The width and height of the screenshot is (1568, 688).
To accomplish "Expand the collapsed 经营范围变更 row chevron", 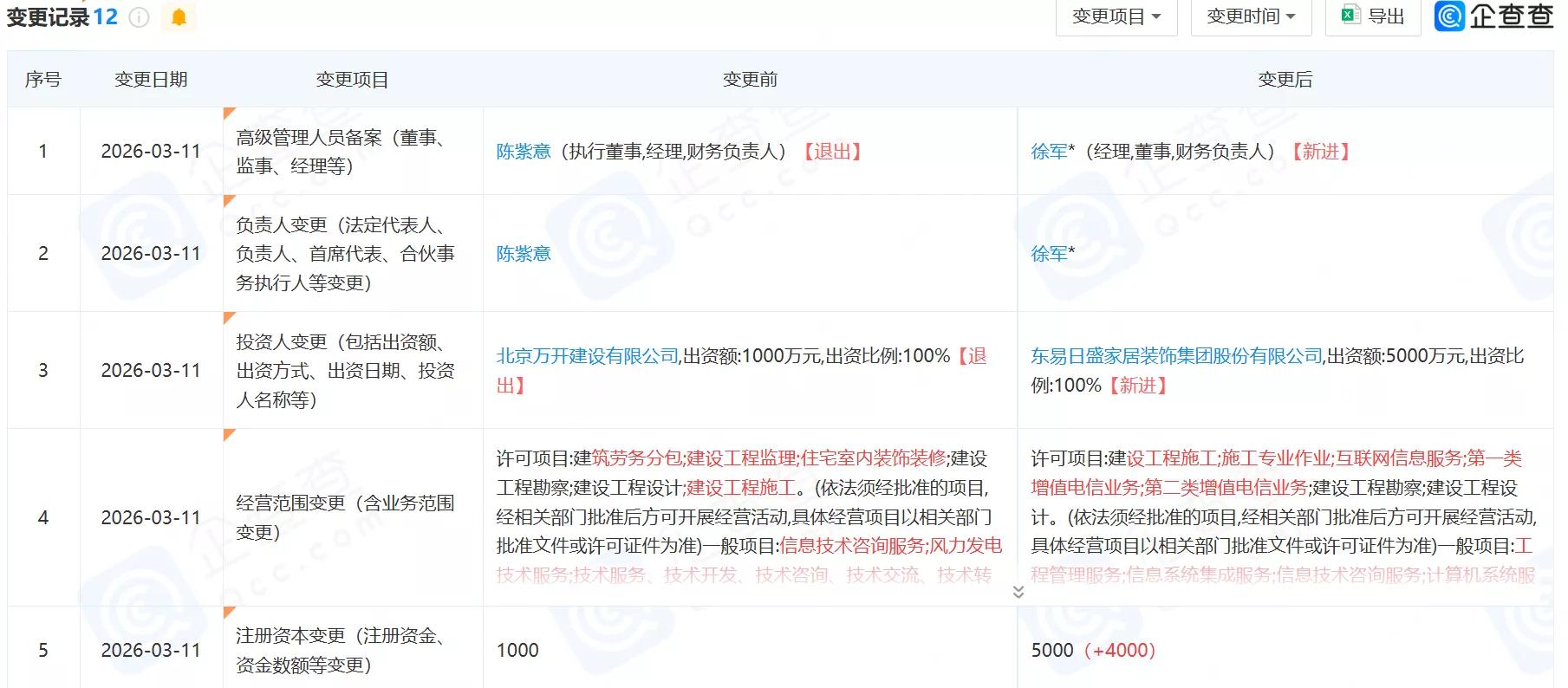I will pyautogui.click(x=1018, y=592).
